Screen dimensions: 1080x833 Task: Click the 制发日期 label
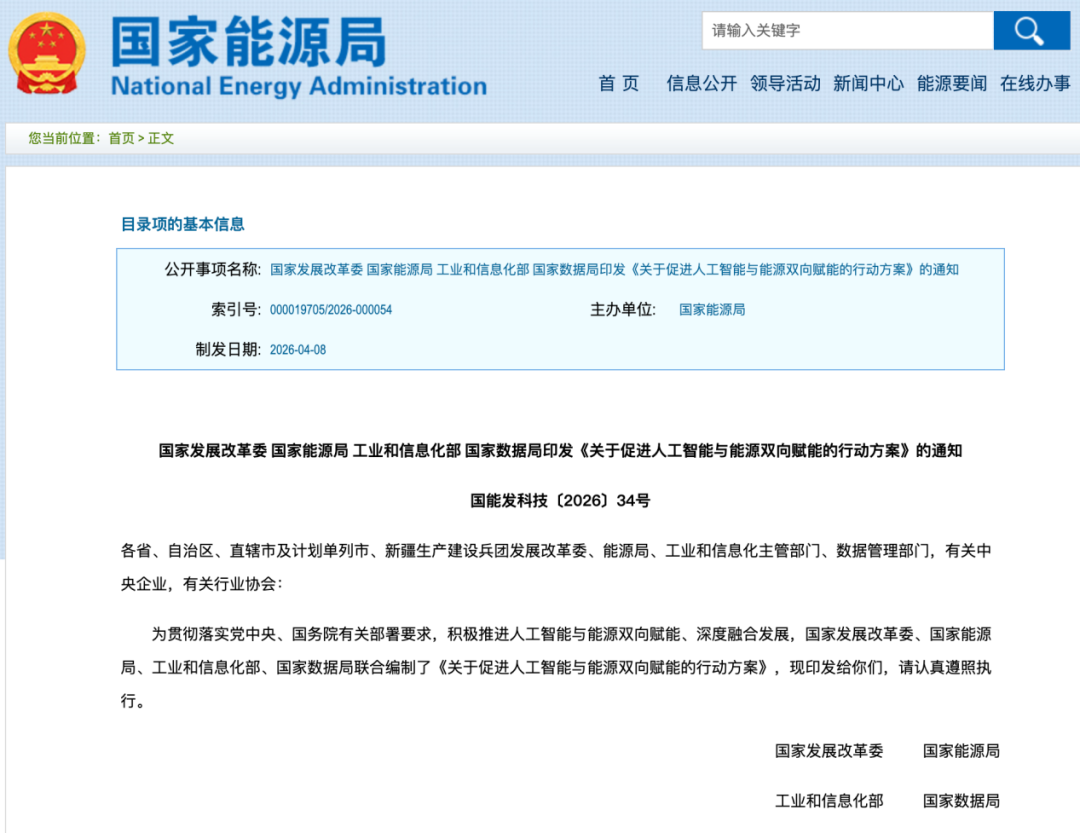point(228,350)
